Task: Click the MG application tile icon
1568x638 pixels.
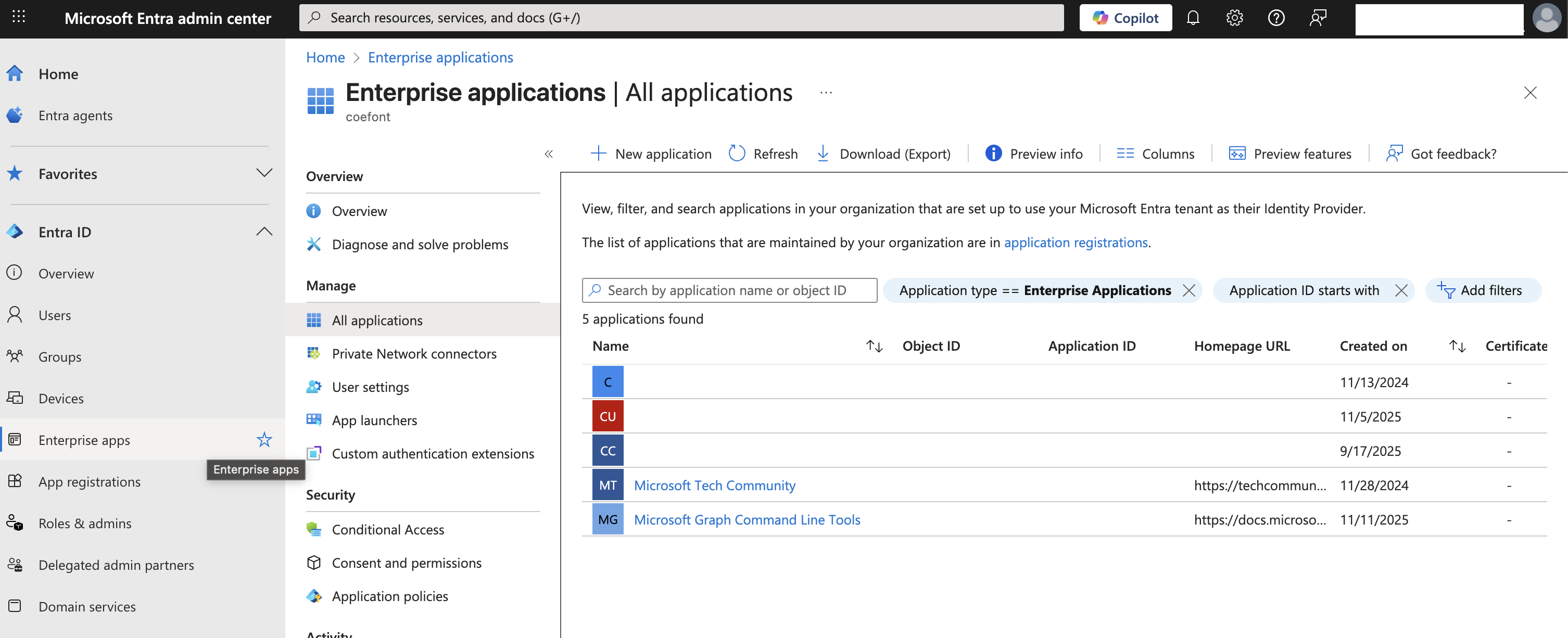Action: 608,519
